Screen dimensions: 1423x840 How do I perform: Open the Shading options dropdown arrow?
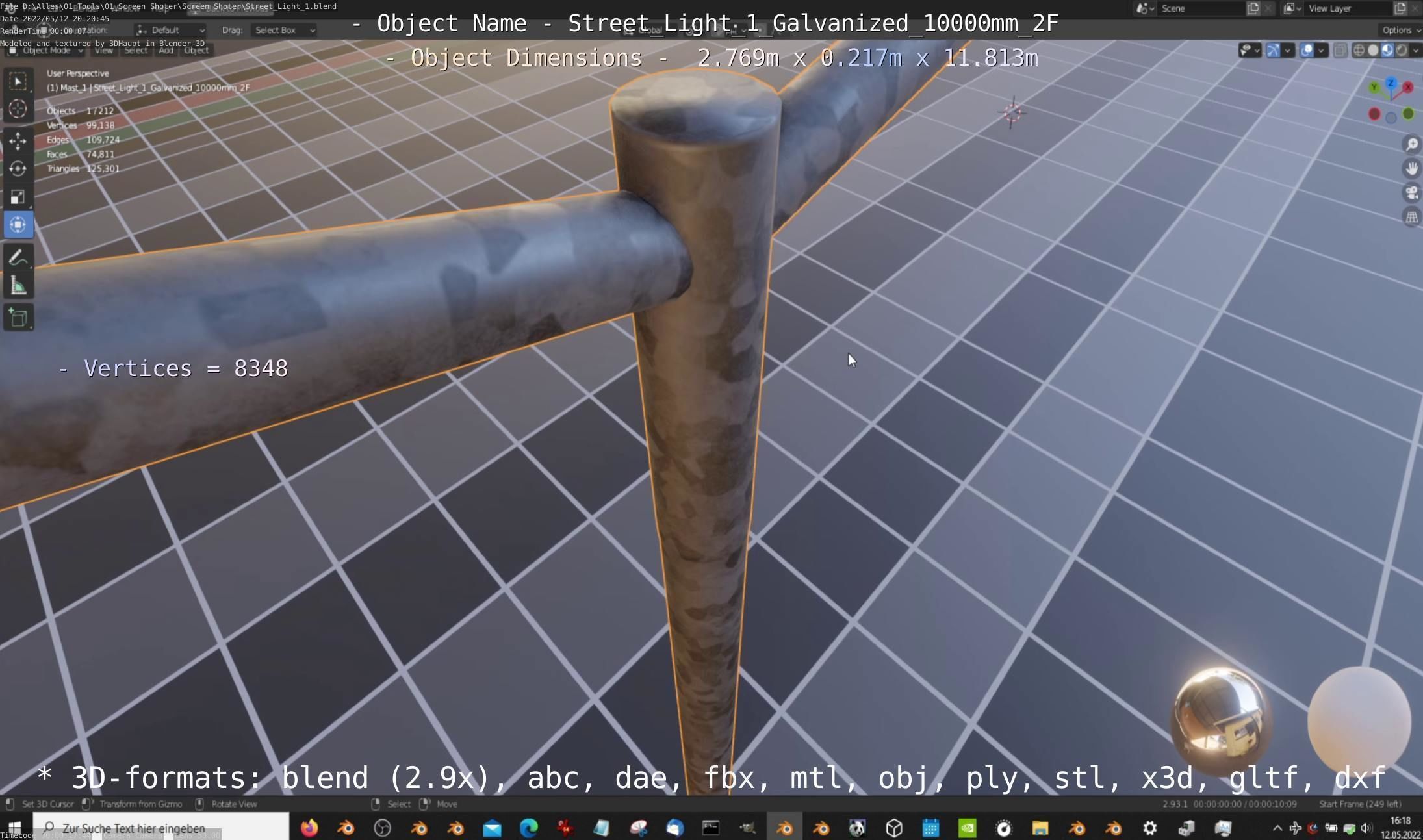[1415, 51]
